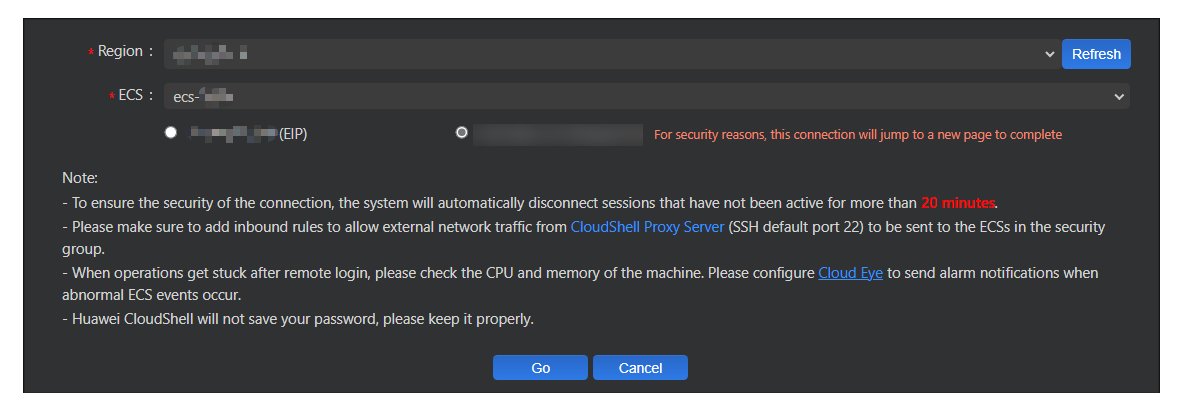Click the Region field label
Screen dimensions: 1188x418
pos(125,52)
